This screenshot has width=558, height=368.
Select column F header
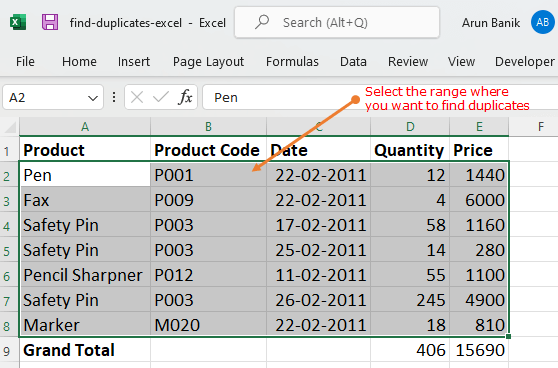(x=541, y=127)
